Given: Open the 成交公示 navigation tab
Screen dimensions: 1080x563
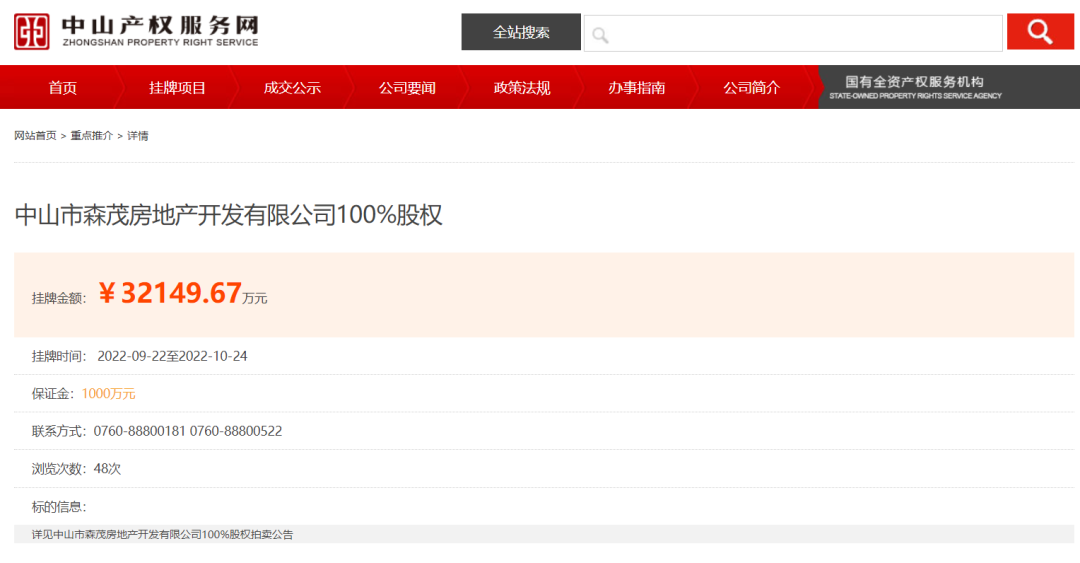Looking at the screenshot, I should click(x=292, y=88).
